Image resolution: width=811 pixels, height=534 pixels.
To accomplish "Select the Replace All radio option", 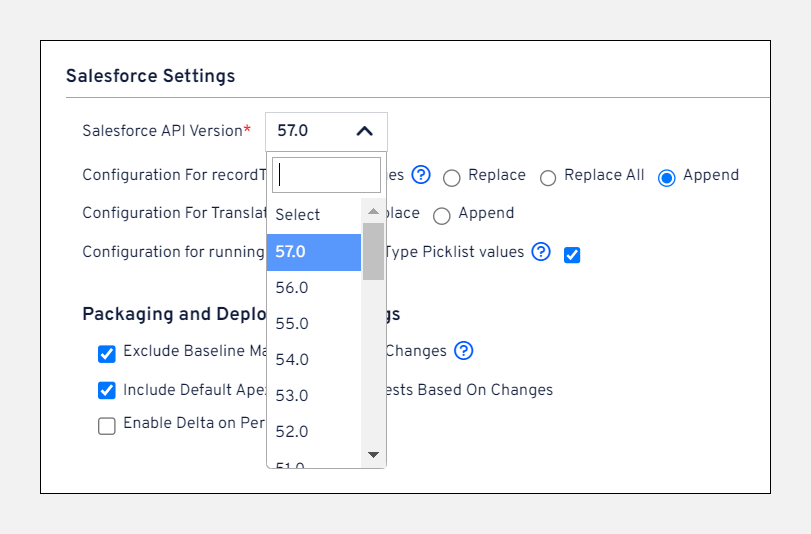I will pyautogui.click(x=548, y=177).
